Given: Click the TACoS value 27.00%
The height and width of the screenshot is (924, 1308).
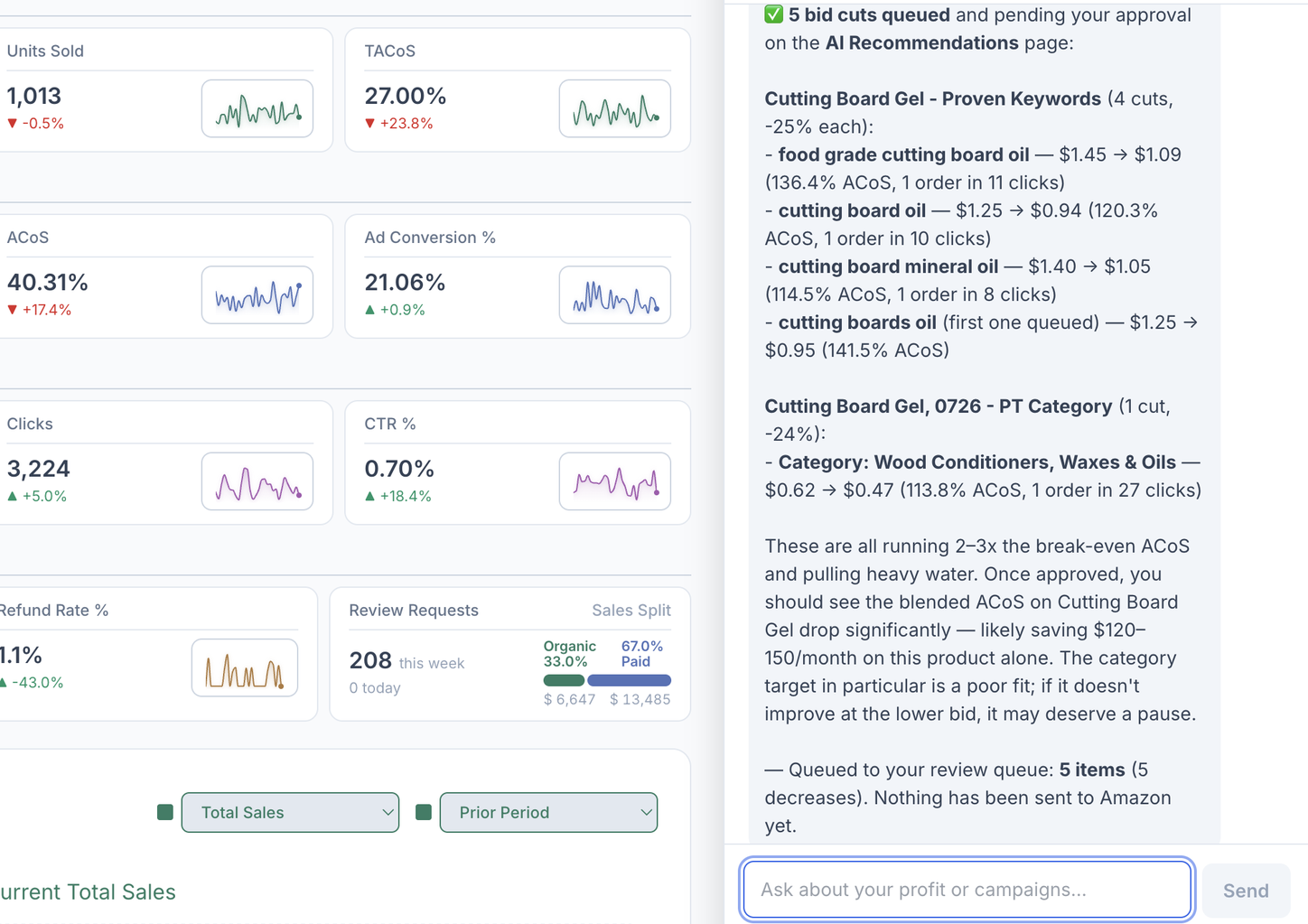Looking at the screenshot, I should click(x=406, y=96).
